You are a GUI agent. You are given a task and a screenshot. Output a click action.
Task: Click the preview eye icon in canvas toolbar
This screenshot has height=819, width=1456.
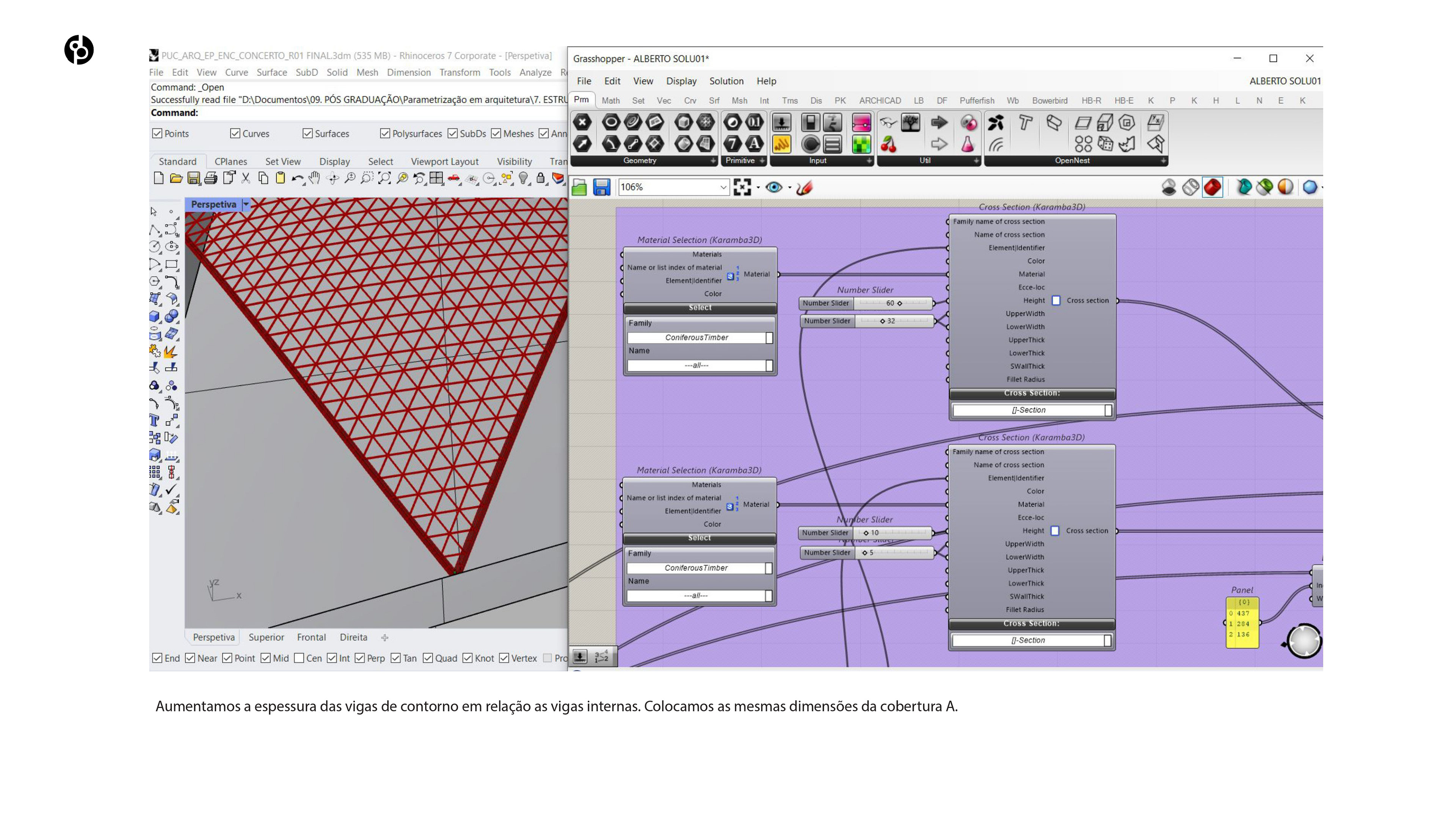point(774,187)
